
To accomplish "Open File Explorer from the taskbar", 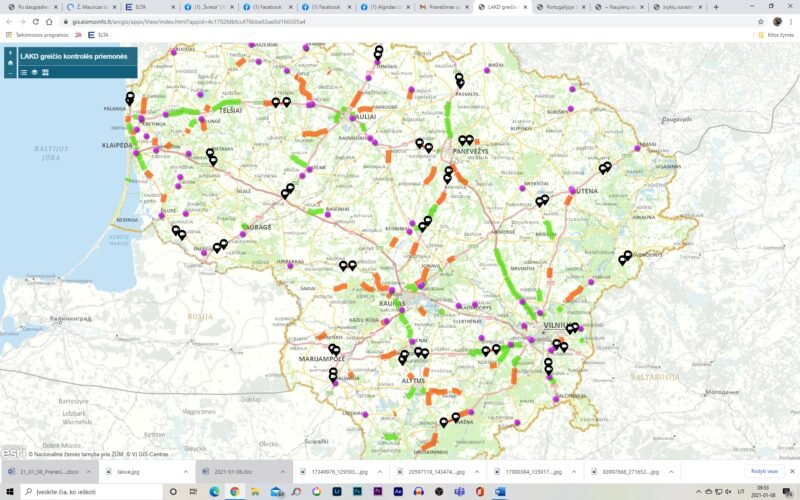I will 255,492.
